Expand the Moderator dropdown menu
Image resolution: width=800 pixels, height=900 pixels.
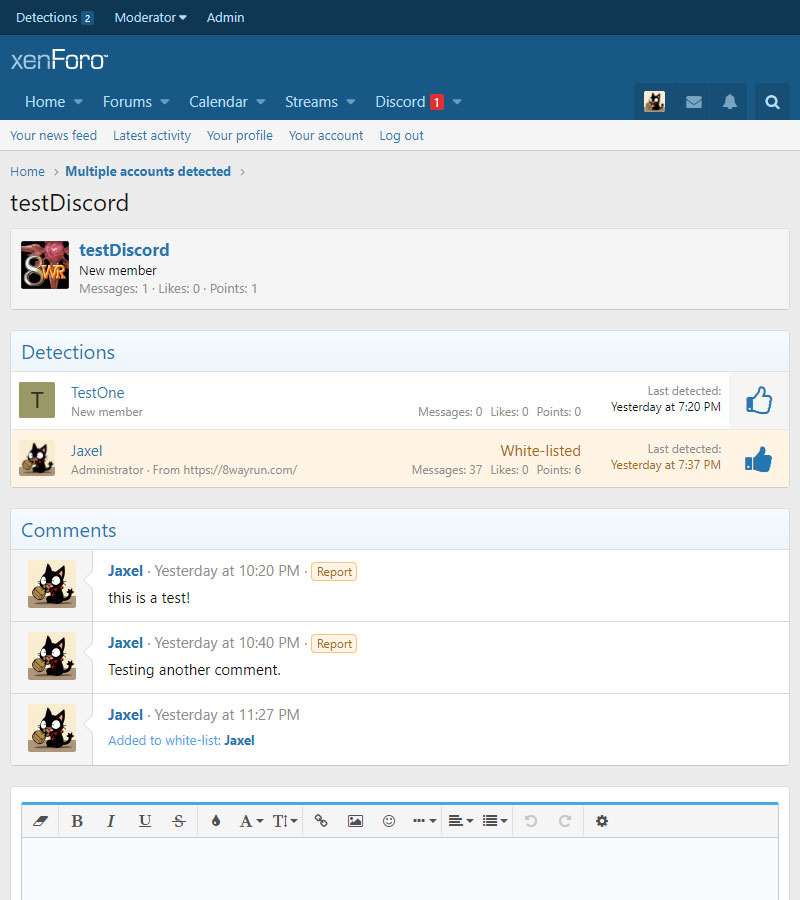(150, 17)
